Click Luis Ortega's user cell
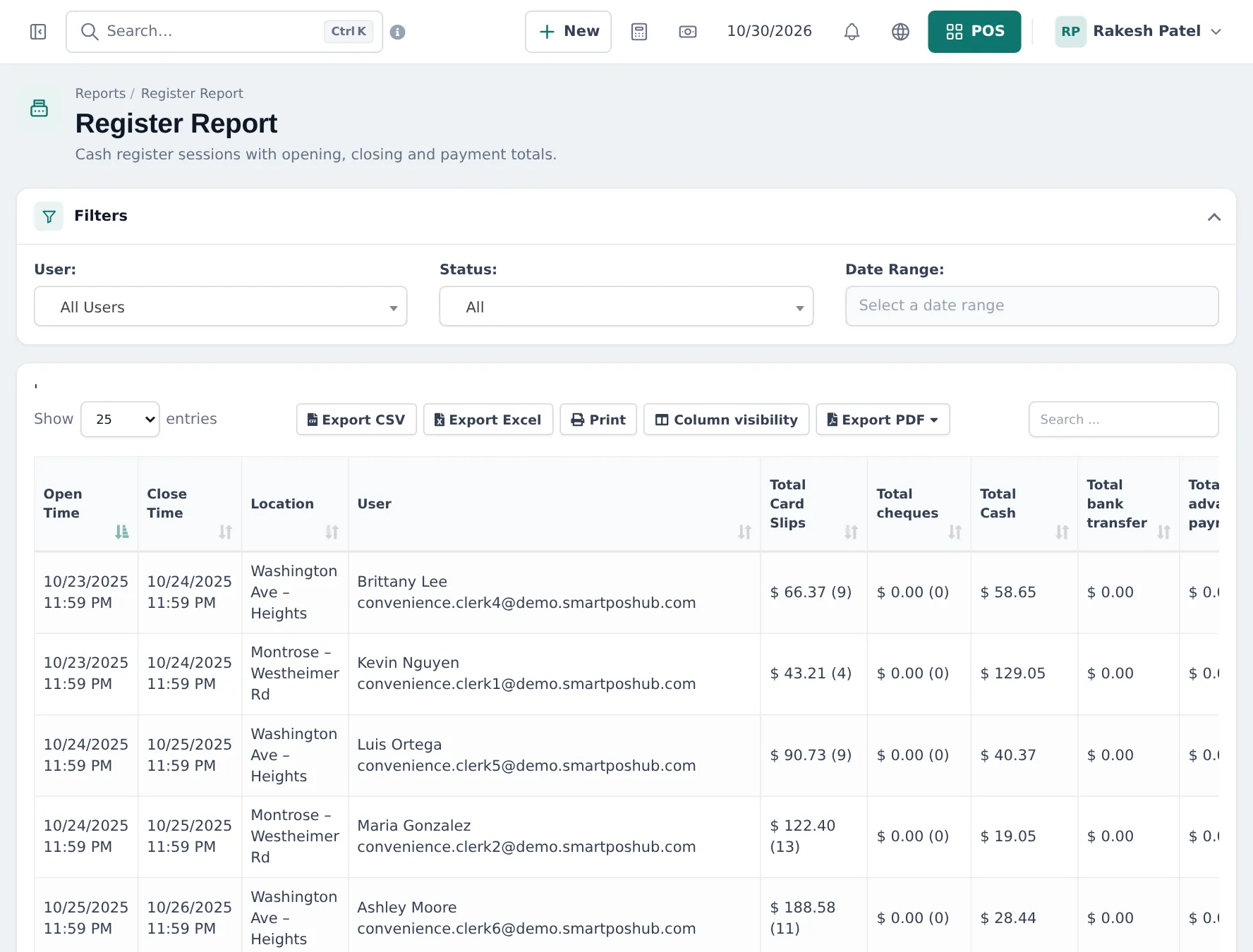Image resolution: width=1253 pixels, height=952 pixels. (x=555, y=755)
